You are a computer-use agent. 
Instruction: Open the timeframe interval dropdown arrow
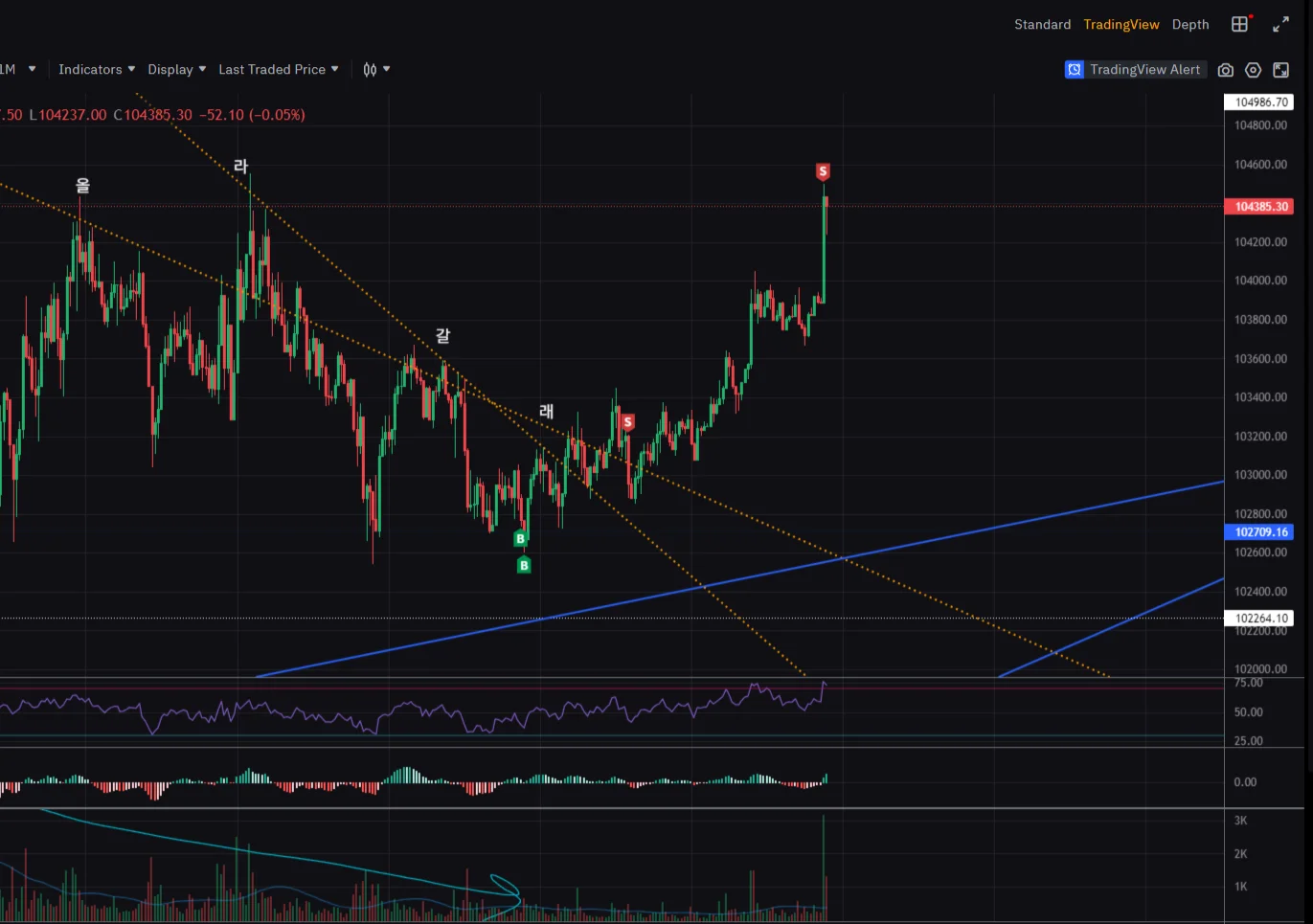pos(32,69)
